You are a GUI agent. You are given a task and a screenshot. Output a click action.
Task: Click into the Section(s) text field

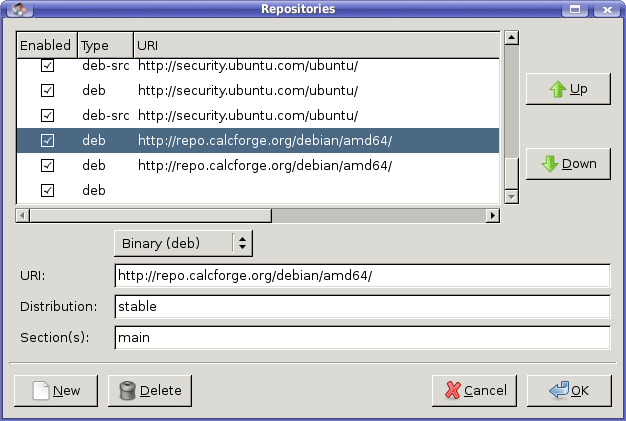362,338
